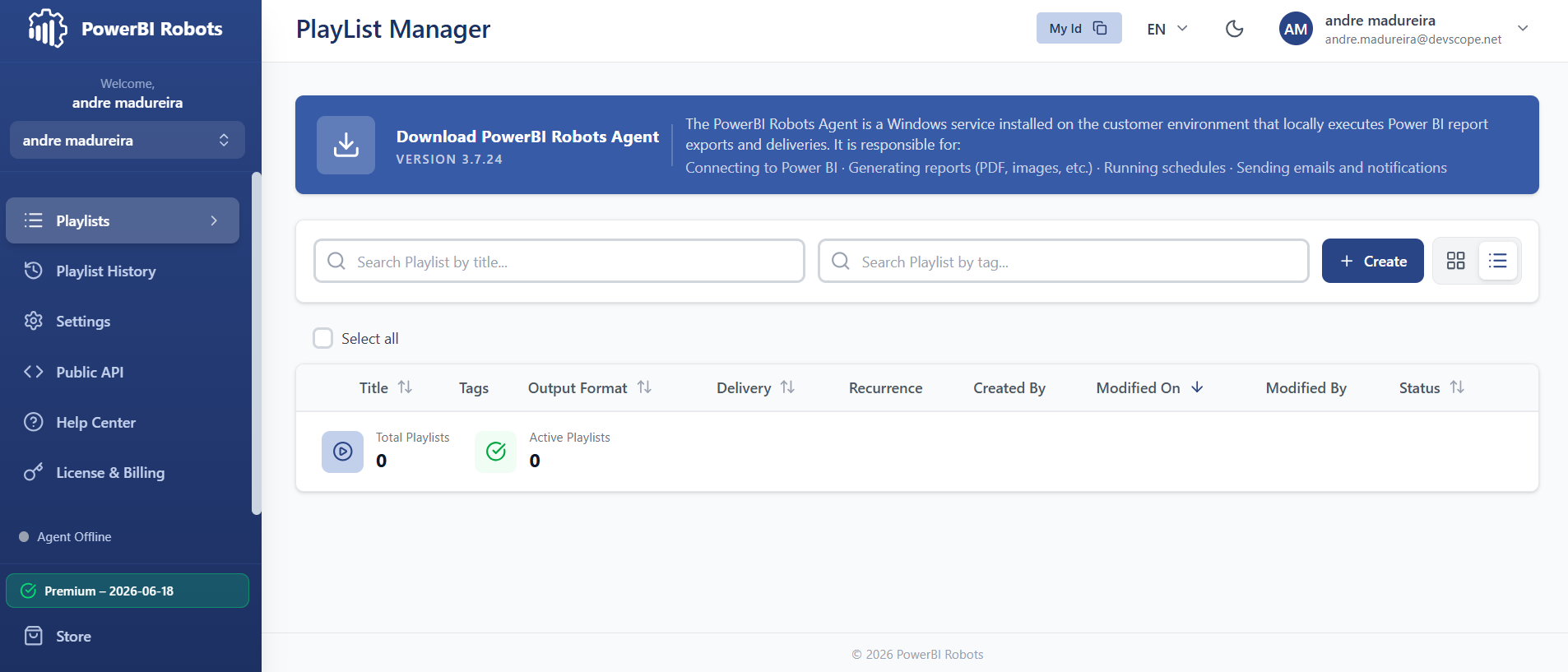
Task: Click the AM user avatar
Action: (x=1296, y=29)
